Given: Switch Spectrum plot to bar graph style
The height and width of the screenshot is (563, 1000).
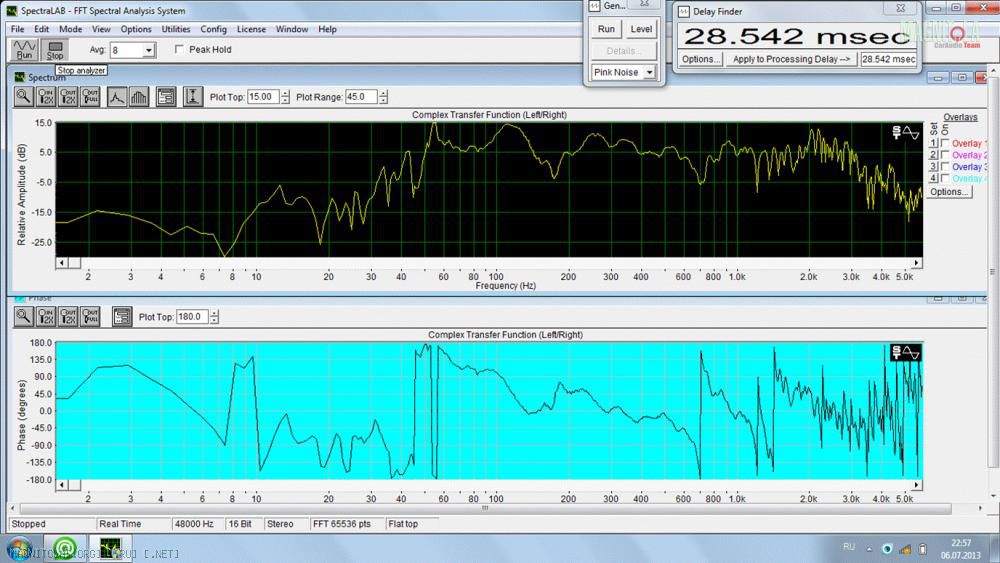Looking at the screenshot, I should tap(139, 97).
